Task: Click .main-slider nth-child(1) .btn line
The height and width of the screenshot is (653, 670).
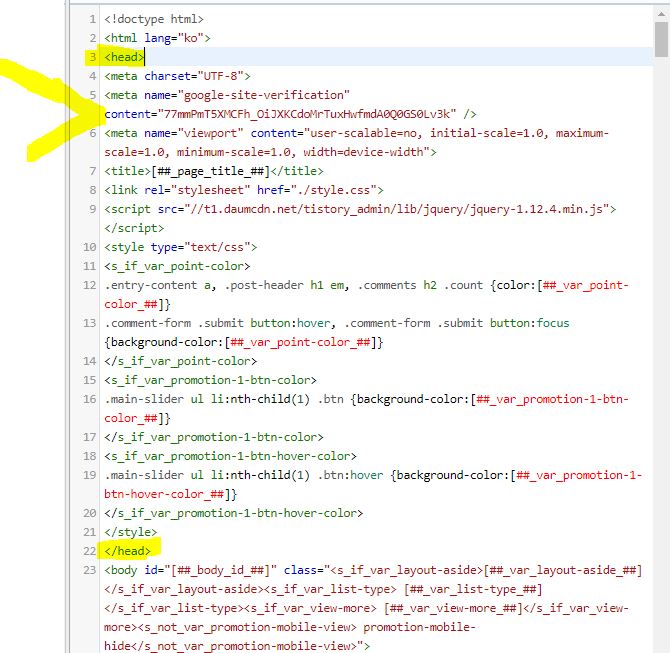Action: (x=366, y=399)
